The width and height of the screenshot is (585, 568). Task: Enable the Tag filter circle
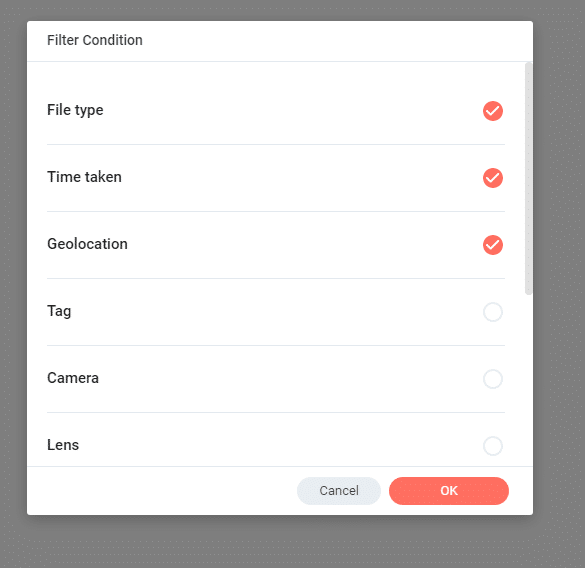[492, 312]
